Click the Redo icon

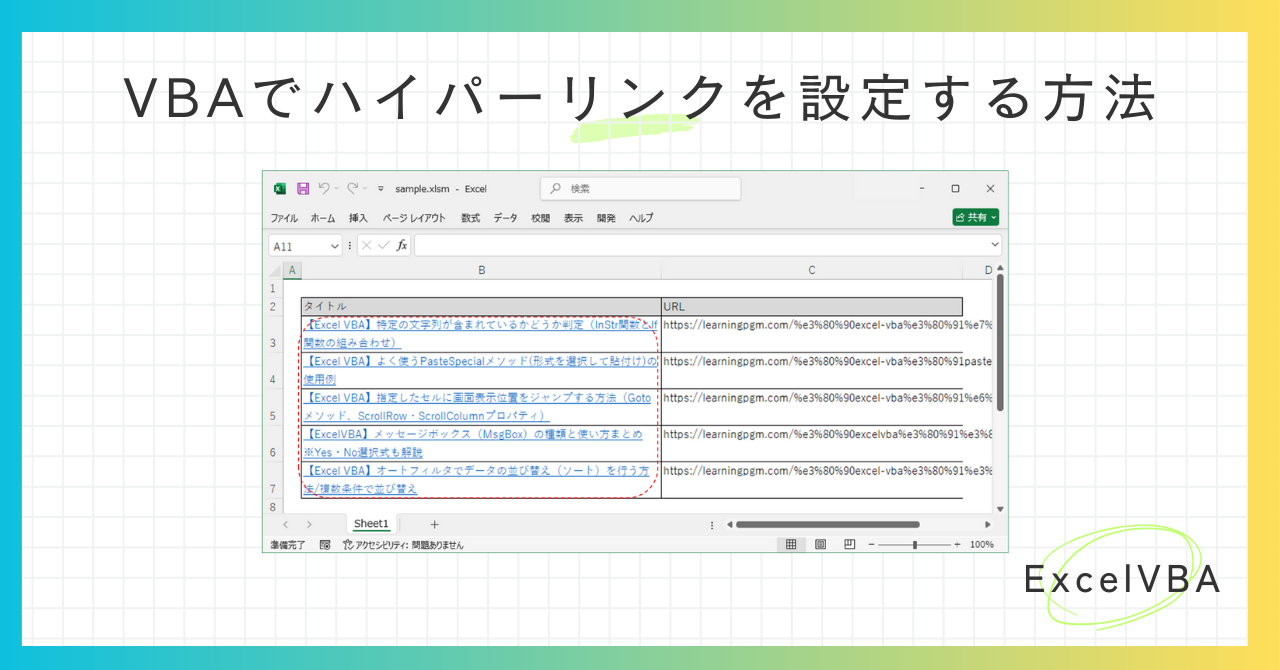(353, 188)
